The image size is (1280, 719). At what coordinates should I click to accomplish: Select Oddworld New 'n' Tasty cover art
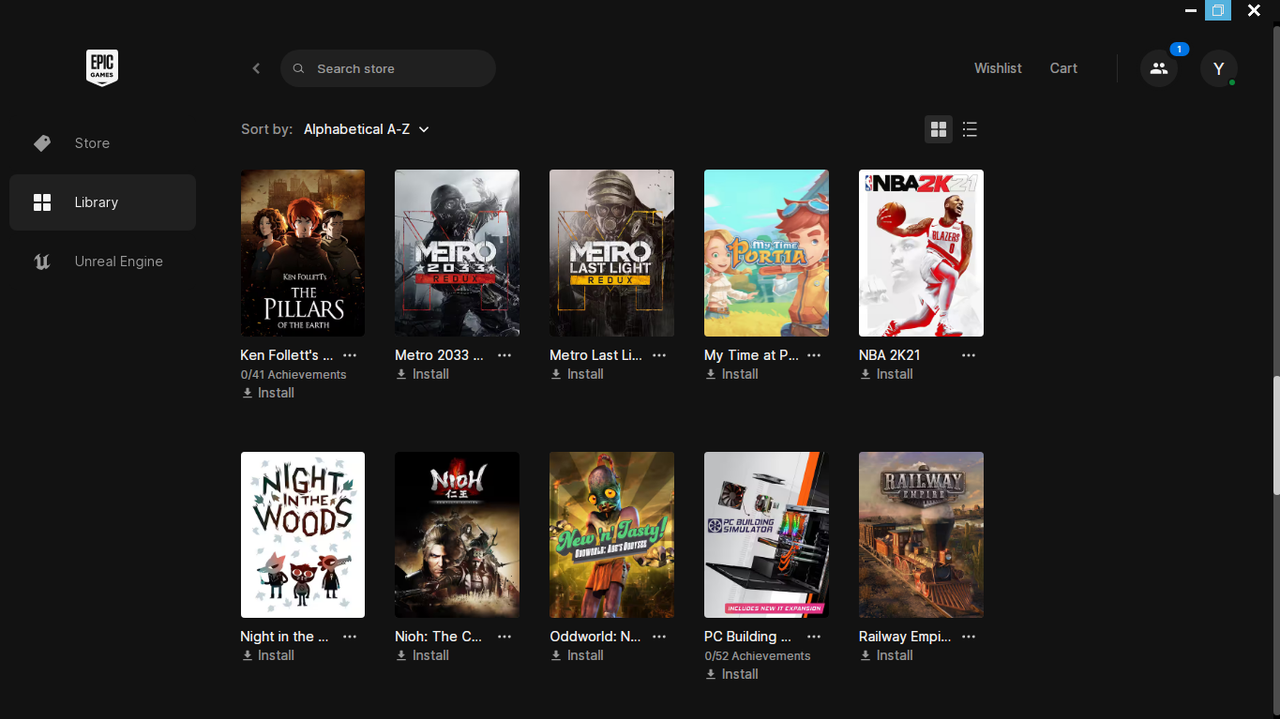612,535
